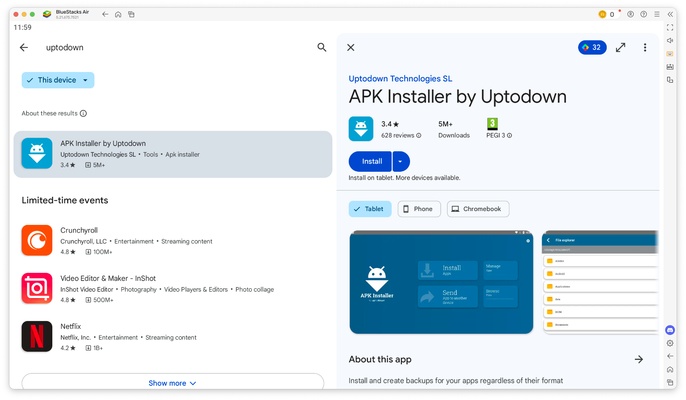Open BlueStacks help question mark icon

tap(644, 14)
